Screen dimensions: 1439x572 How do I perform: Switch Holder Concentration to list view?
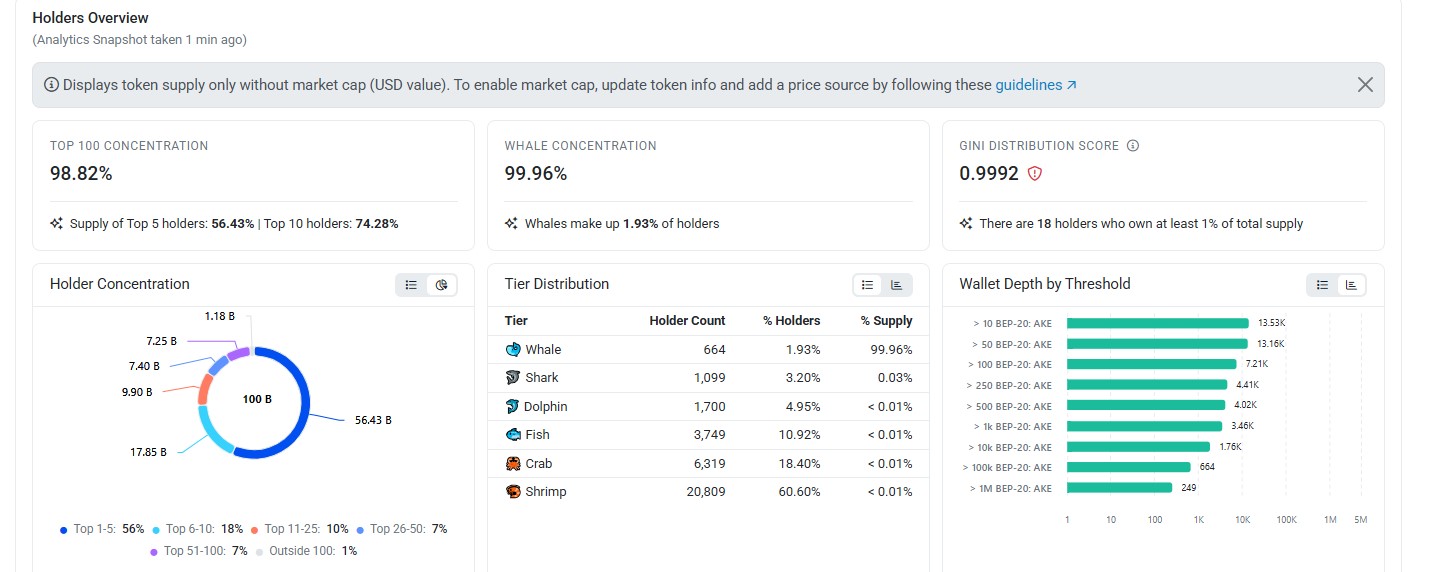point(411,285)
